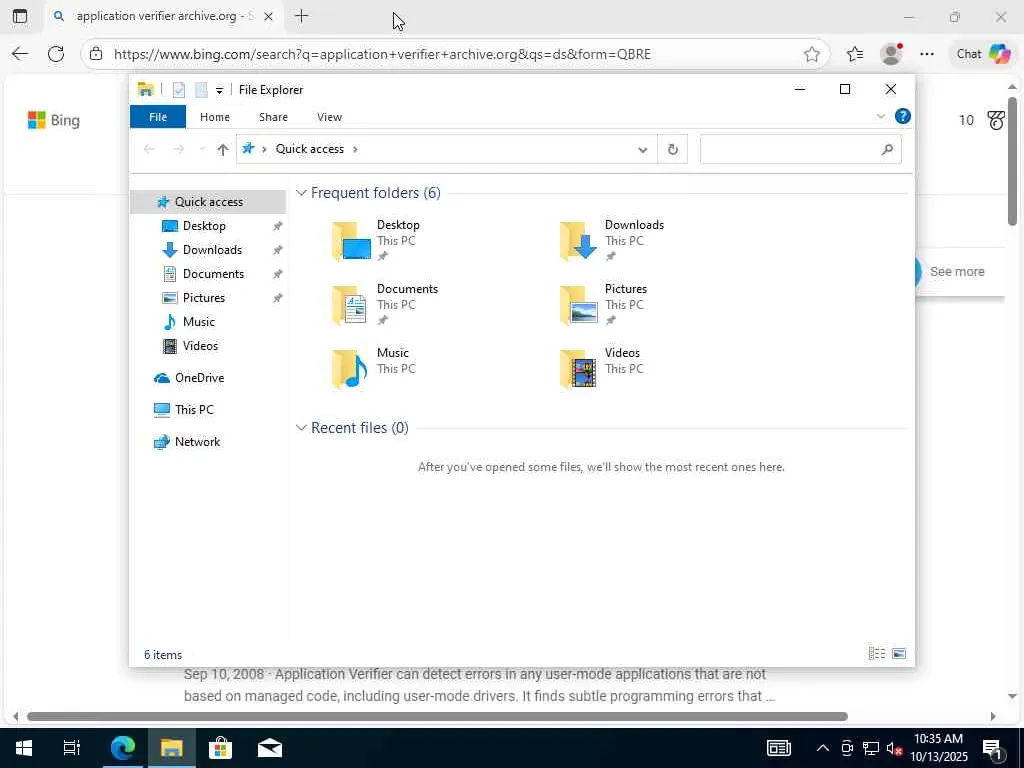The width and height of the screenshot is (1024, 768).
Task: Select Quick access in the navigation pane
Action: click(208, 202)
